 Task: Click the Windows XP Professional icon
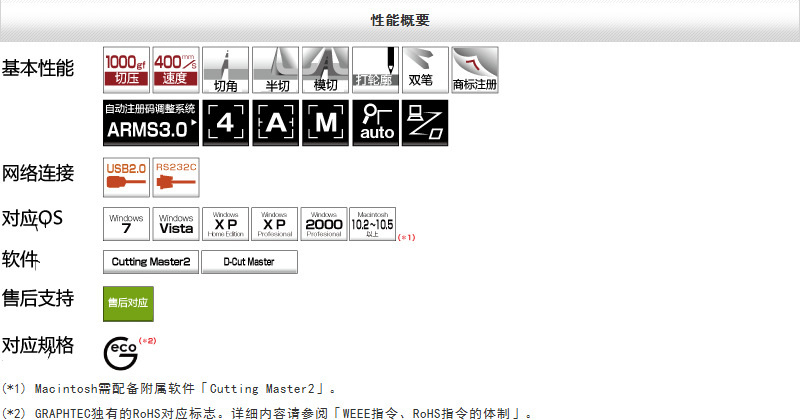pos(274,224)
